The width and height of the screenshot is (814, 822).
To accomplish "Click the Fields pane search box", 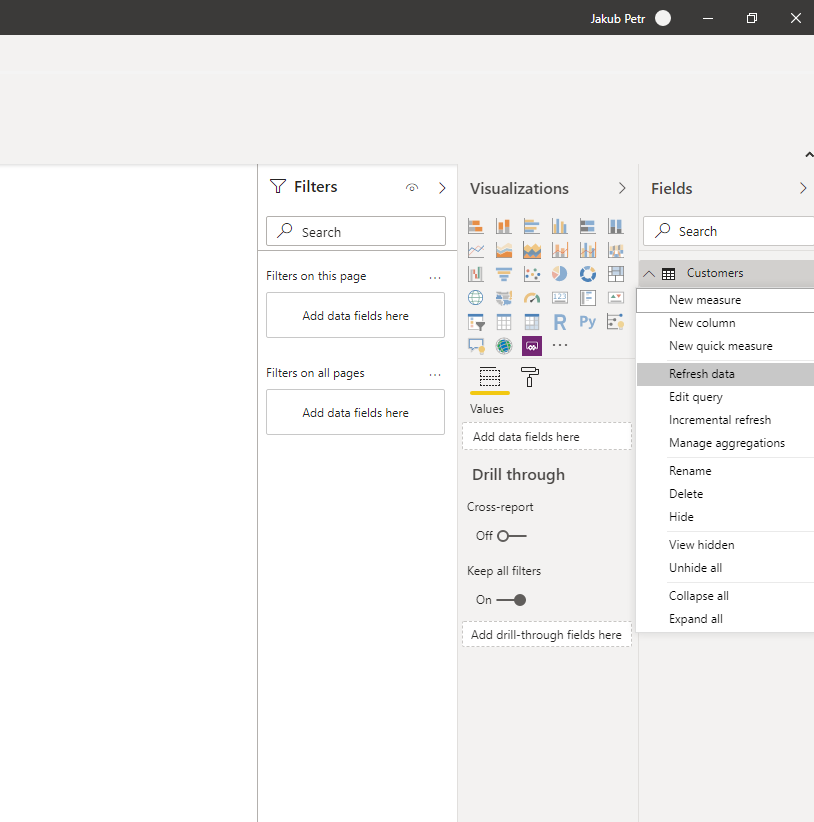I will (x=729, y=231).
